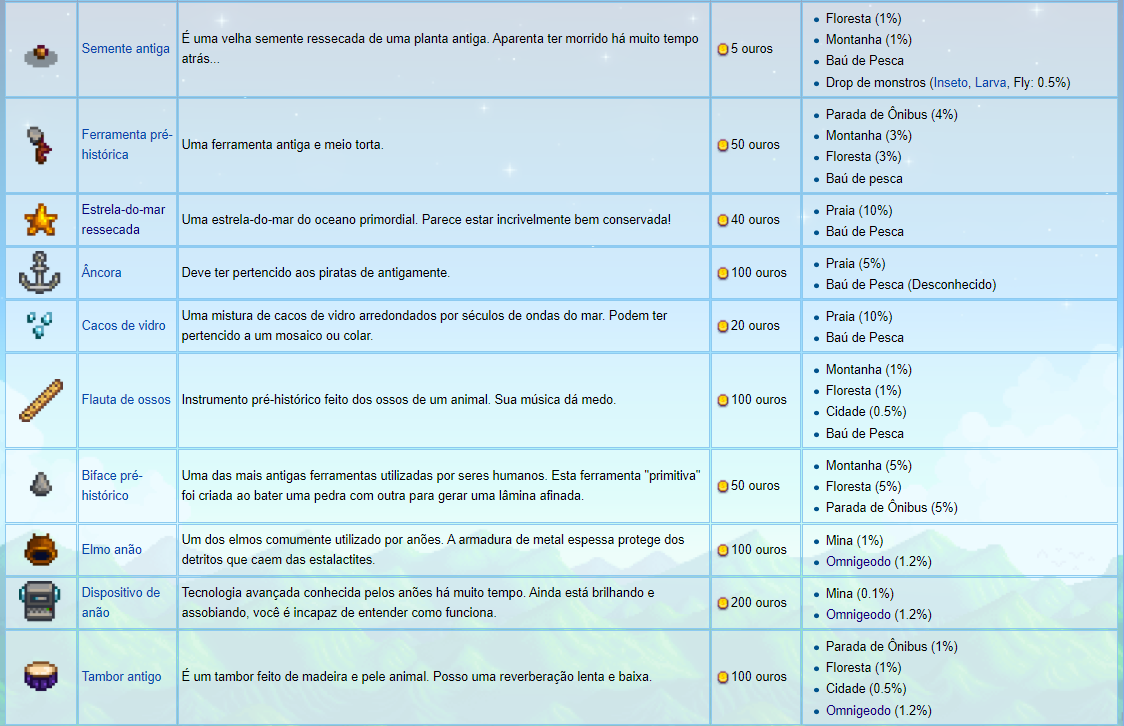Viewport: 1124px width, 726px height.
Task: Open the Estrela-do-mar ressecada link
Action: coord(123,219)
